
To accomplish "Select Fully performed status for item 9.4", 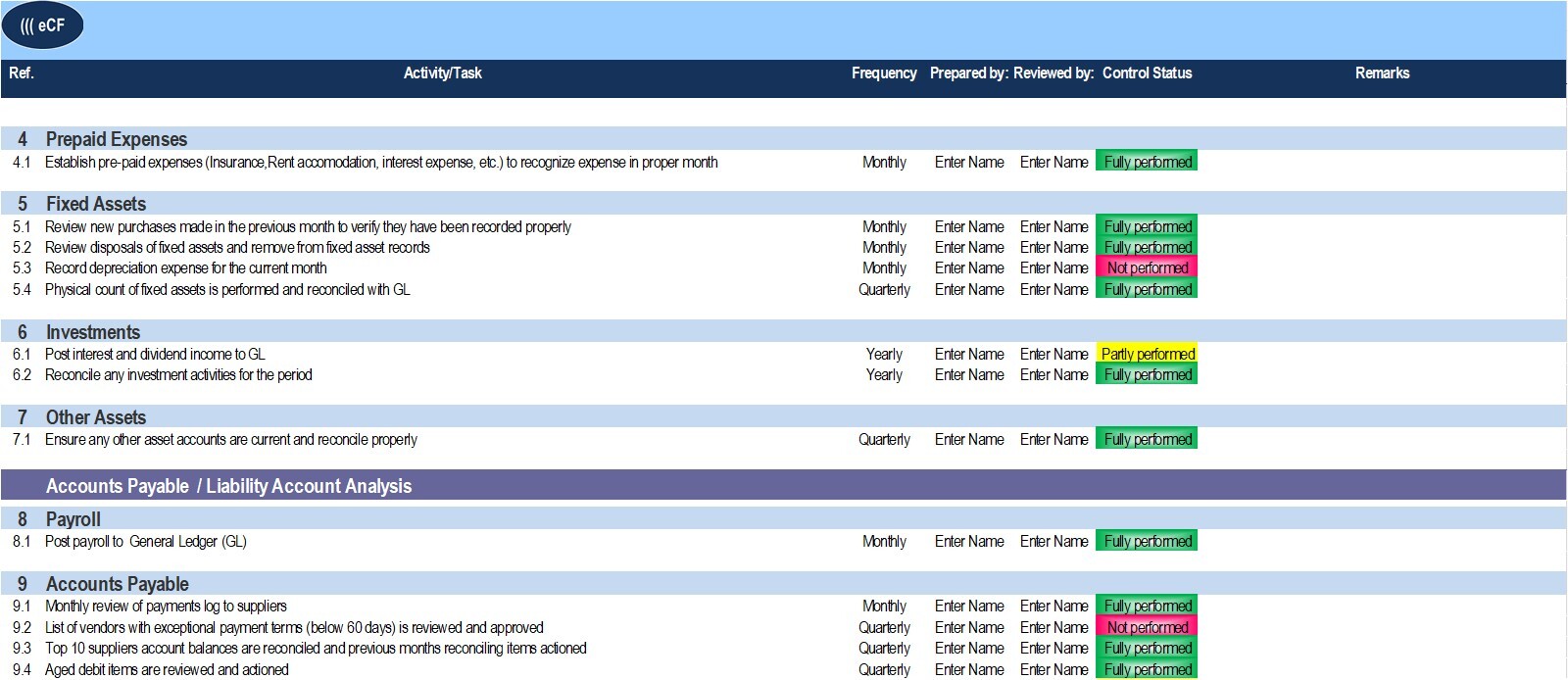I will tap(1147, 670).
